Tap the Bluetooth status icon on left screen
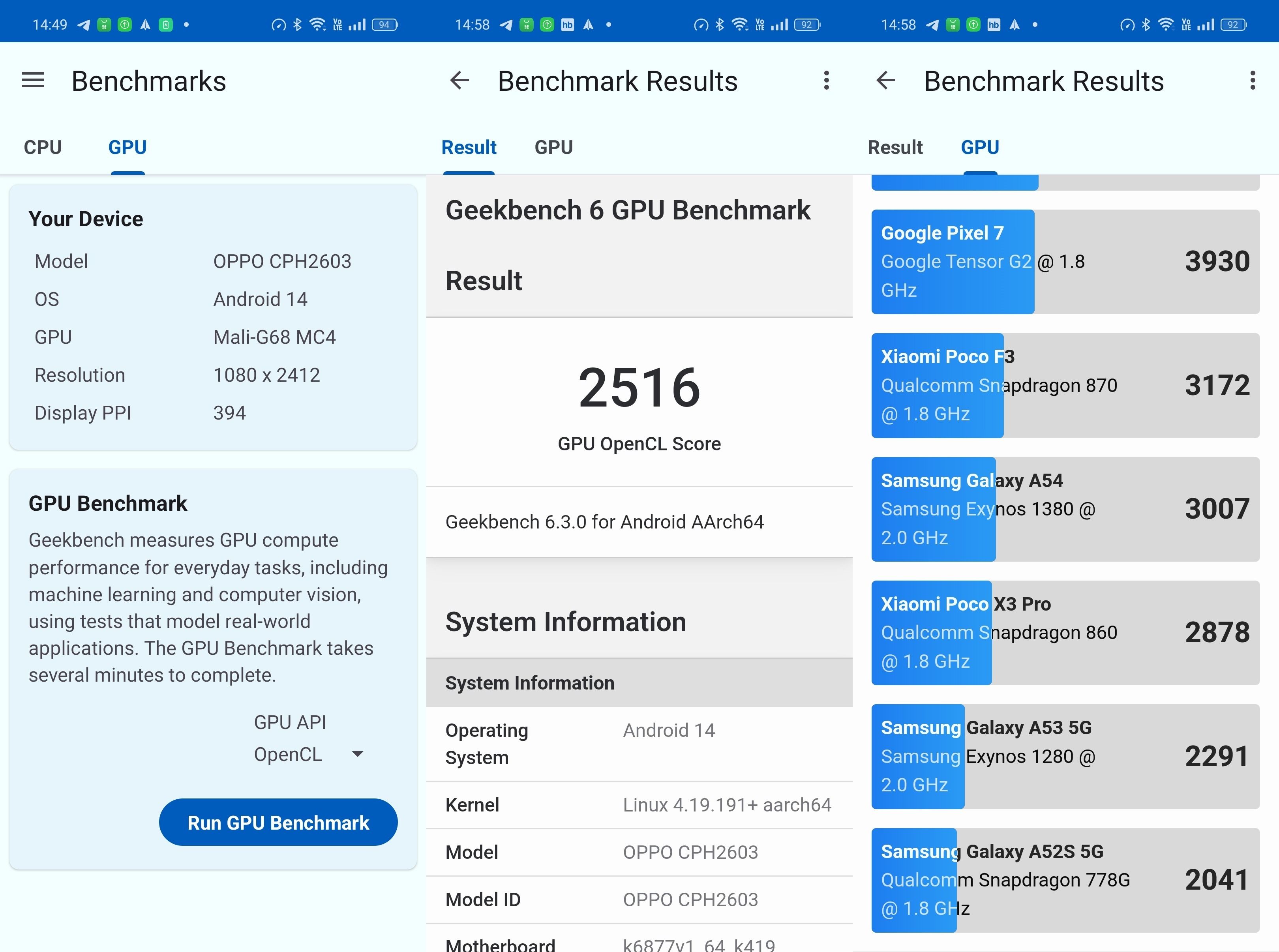The image size is (1279, 952). tap(297, 24)
